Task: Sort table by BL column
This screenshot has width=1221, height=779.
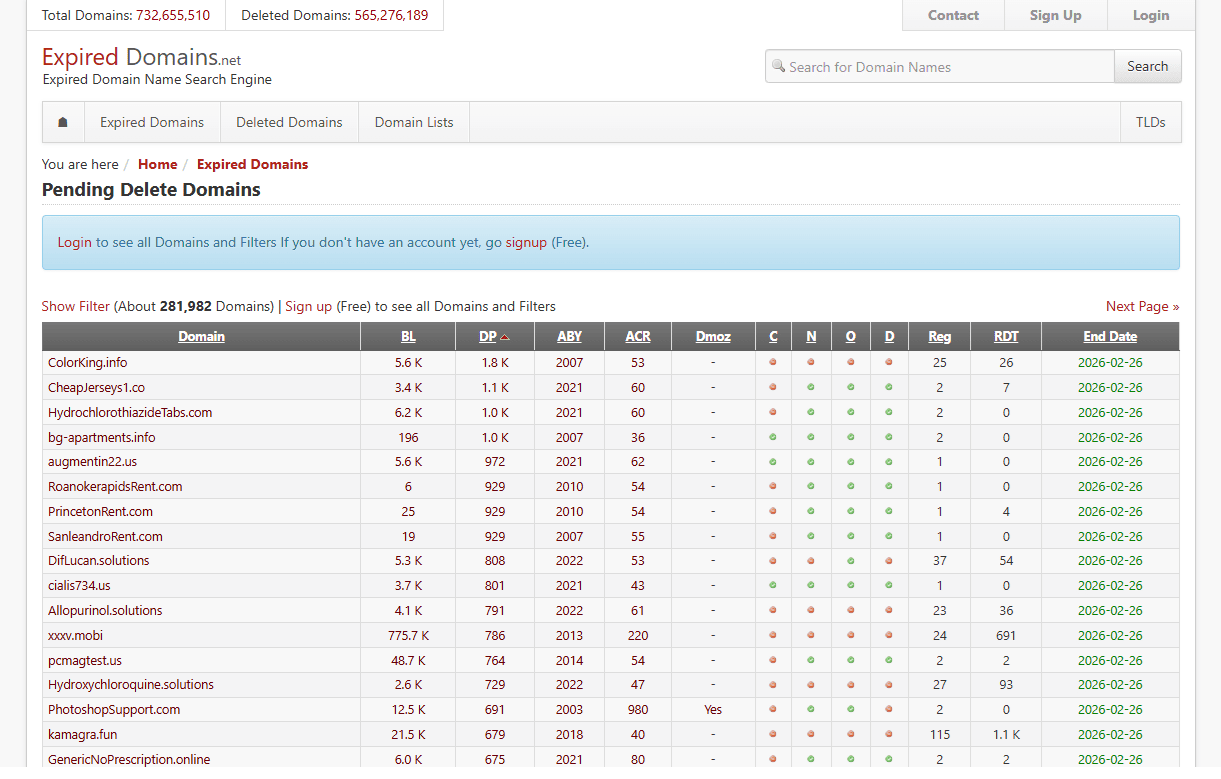Action: [408, 336]
